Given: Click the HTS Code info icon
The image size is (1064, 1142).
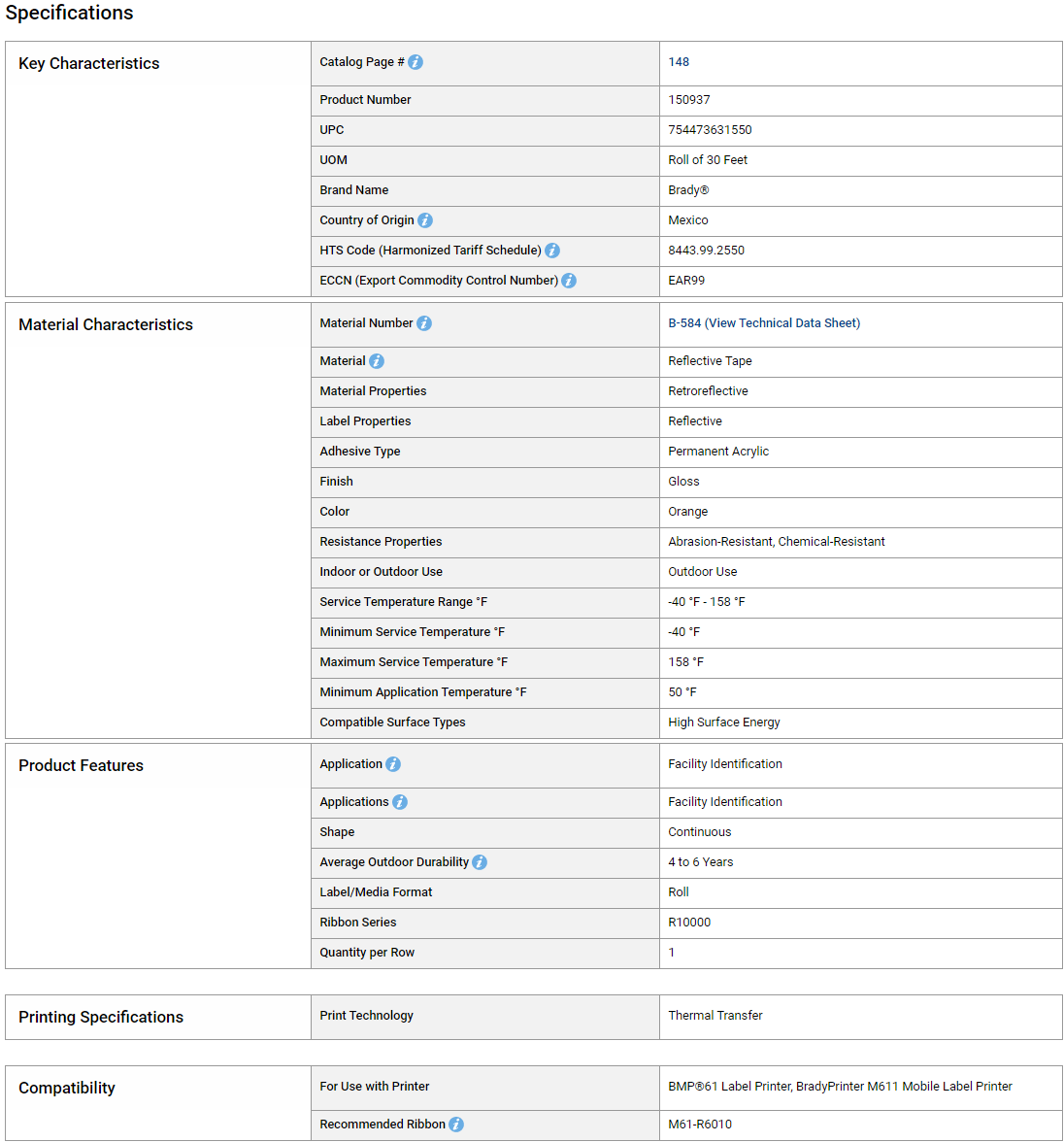Looking at the screenshot, I should click(552, 251).
